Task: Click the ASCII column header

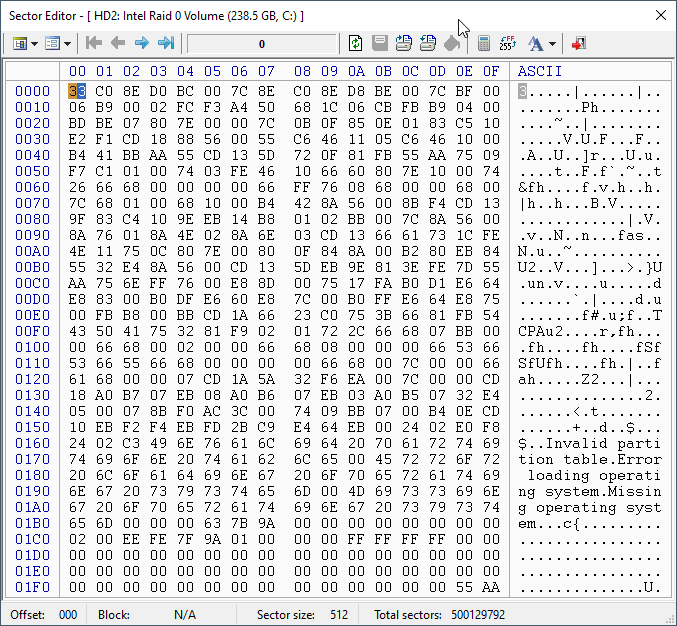Action: 540,71
